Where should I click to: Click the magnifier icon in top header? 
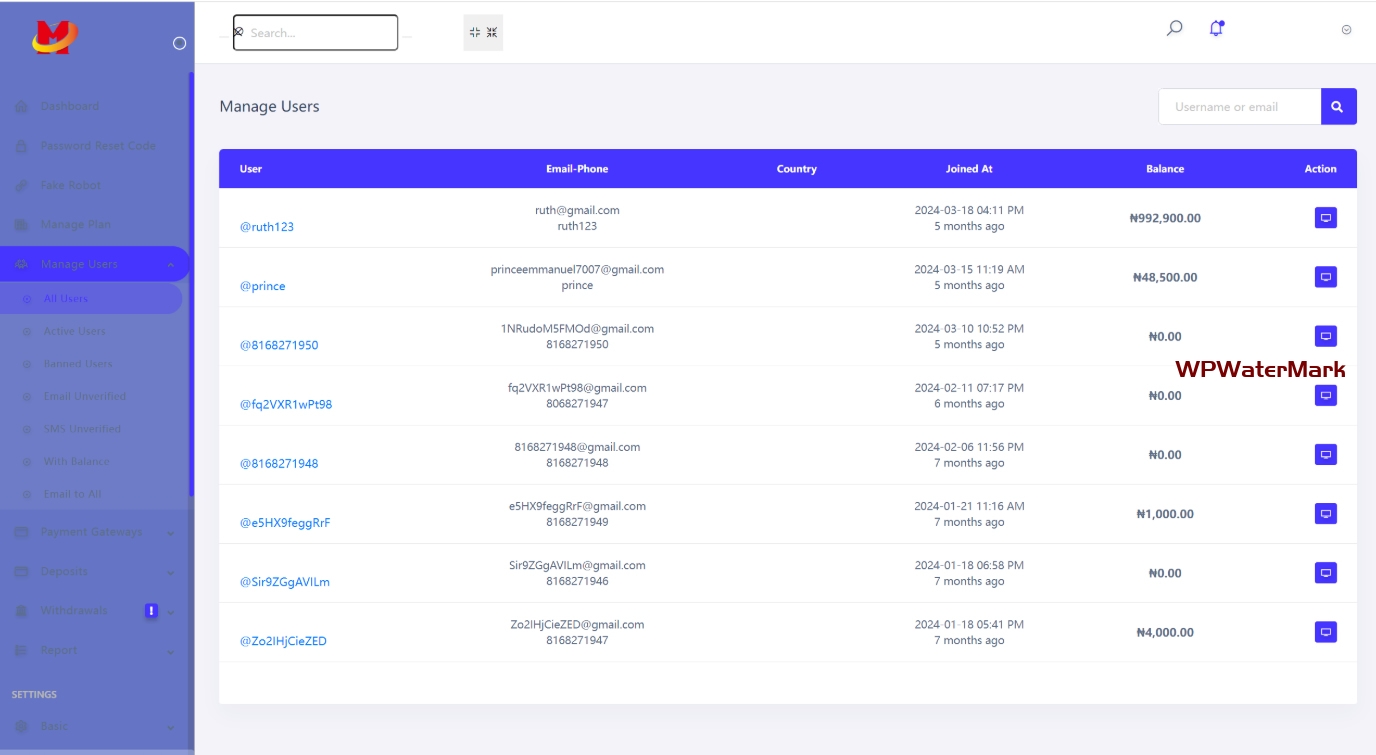[x=1175, y=29]
